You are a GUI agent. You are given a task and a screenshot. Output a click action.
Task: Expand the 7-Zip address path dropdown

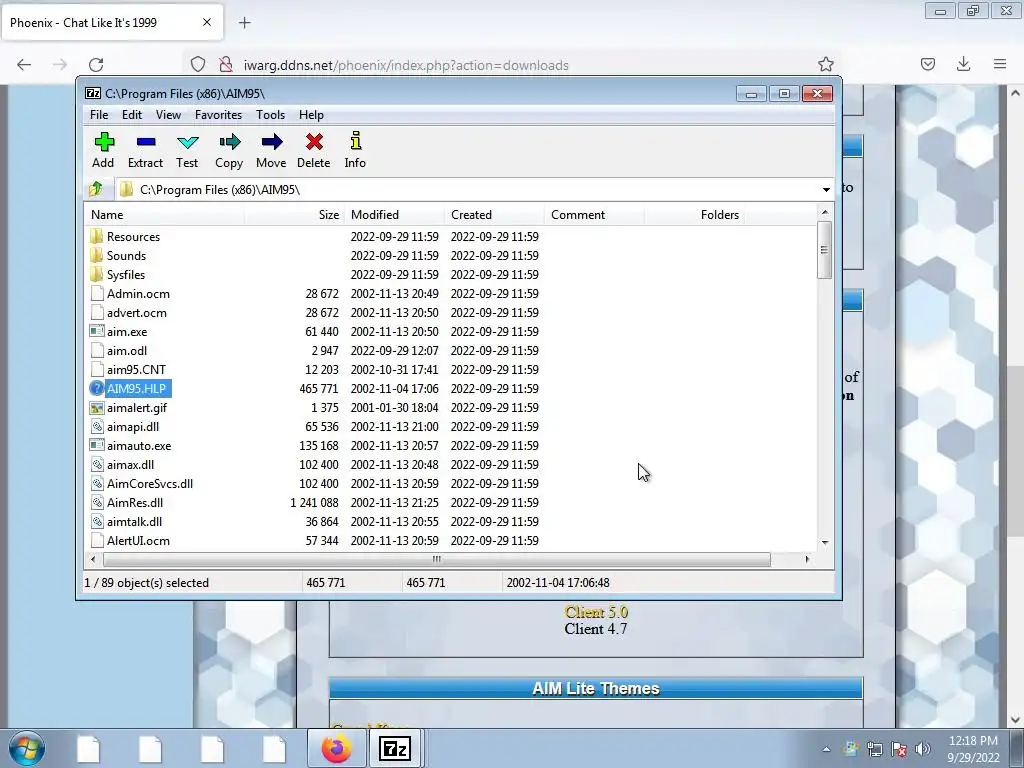pyautogui.click(x=826, y=189)
